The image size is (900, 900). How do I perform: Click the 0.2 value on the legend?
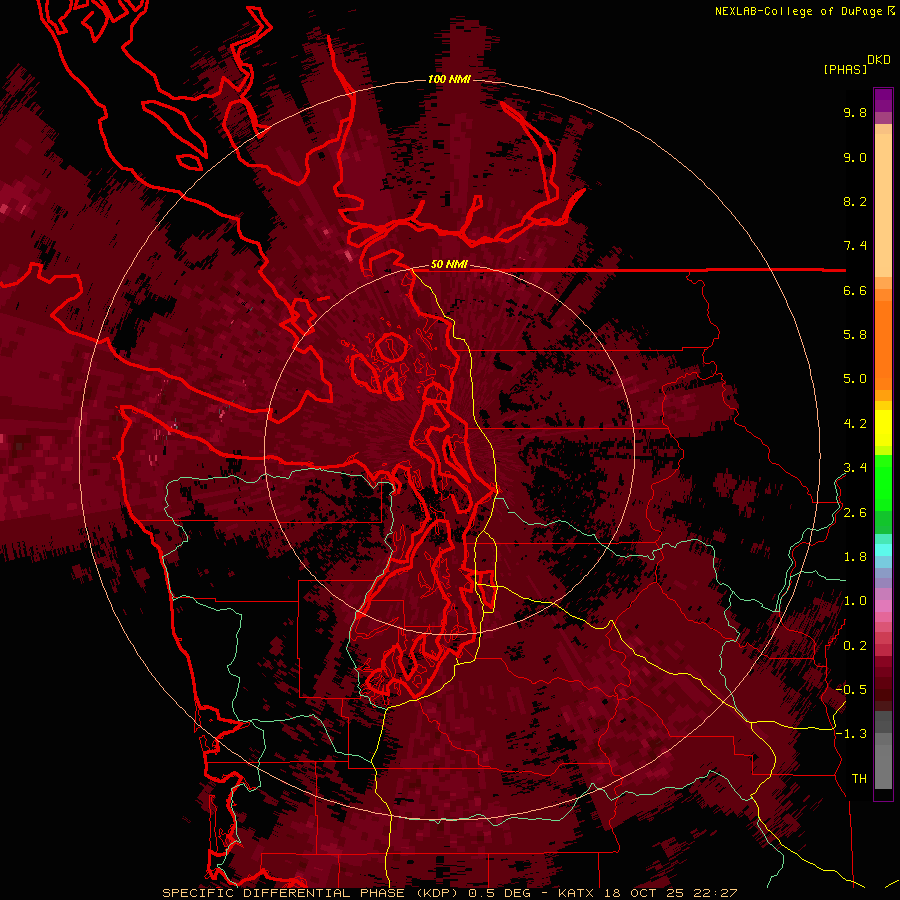point(855,646)
